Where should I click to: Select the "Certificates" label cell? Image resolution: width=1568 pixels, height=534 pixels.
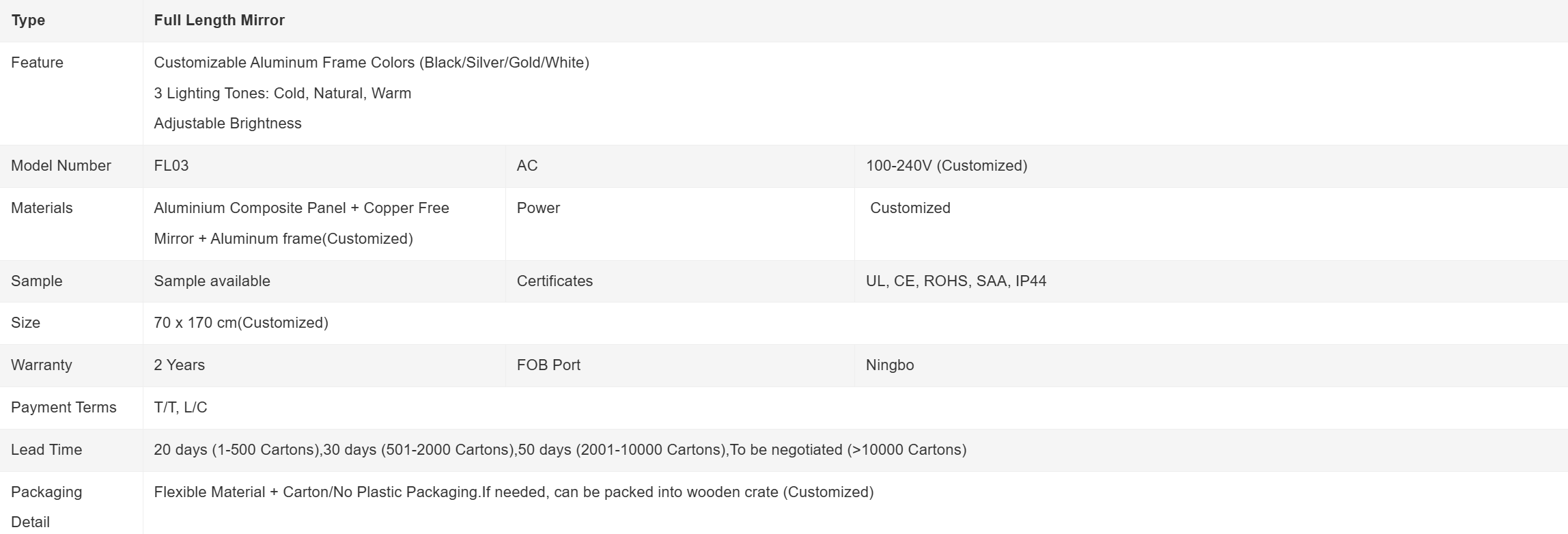click(555, 281)
